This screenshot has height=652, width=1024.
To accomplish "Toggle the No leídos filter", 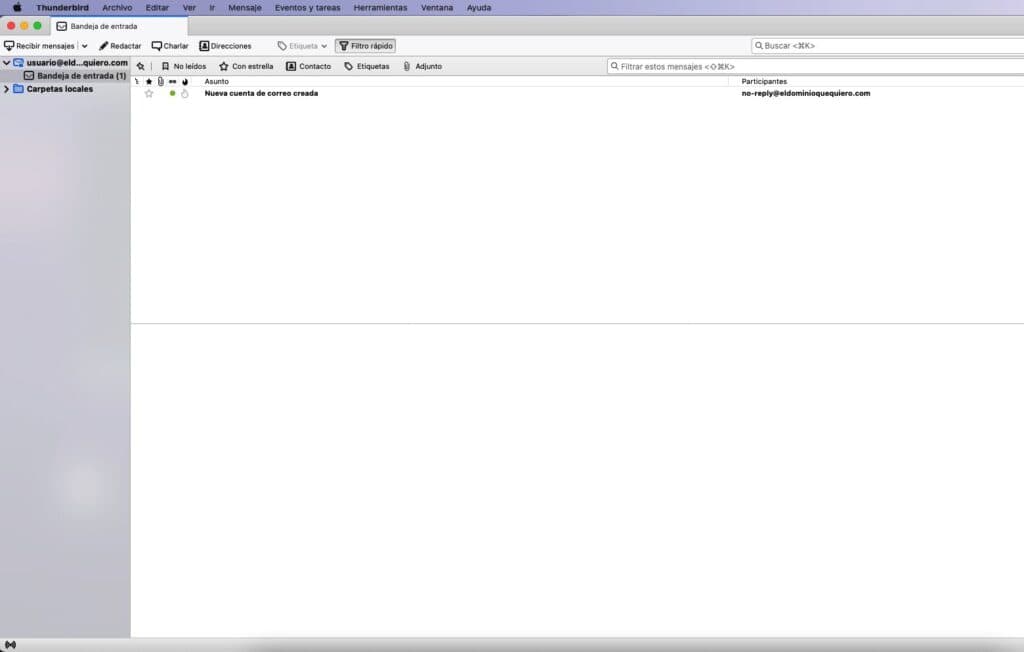I will [183, 66].
